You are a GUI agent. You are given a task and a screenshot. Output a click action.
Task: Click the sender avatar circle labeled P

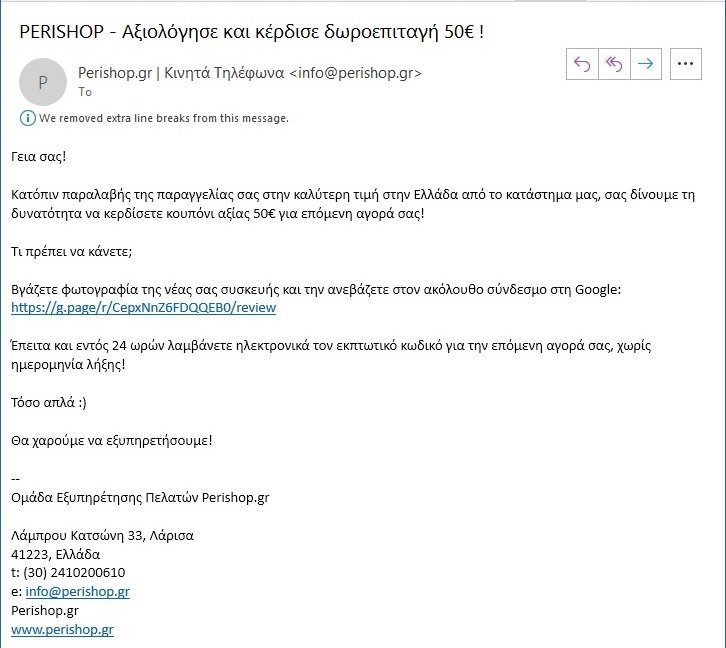(x=43, y=82)
